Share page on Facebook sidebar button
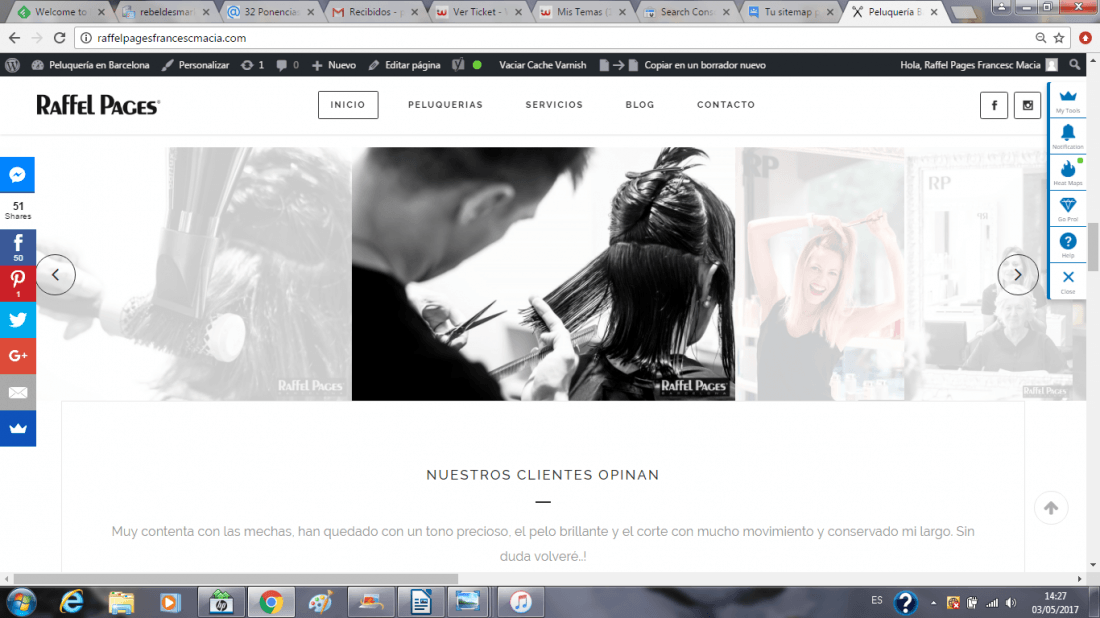Screen dimensions: 1100x618 click(x=18, y=247)
